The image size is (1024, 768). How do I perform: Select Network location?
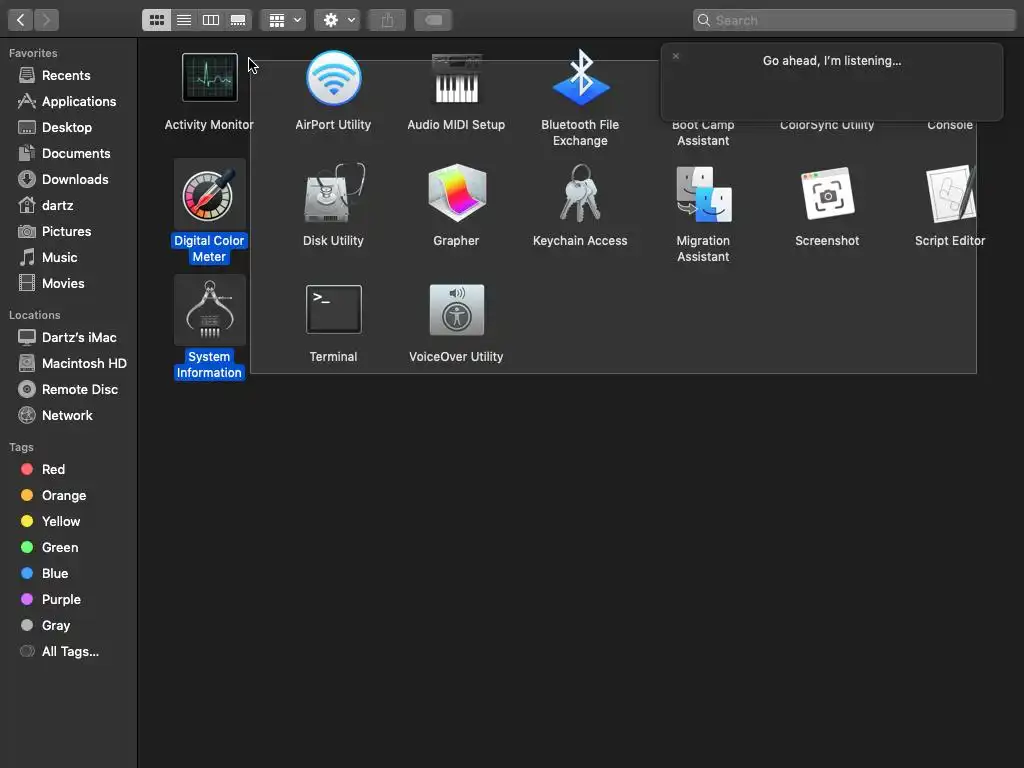69,415
